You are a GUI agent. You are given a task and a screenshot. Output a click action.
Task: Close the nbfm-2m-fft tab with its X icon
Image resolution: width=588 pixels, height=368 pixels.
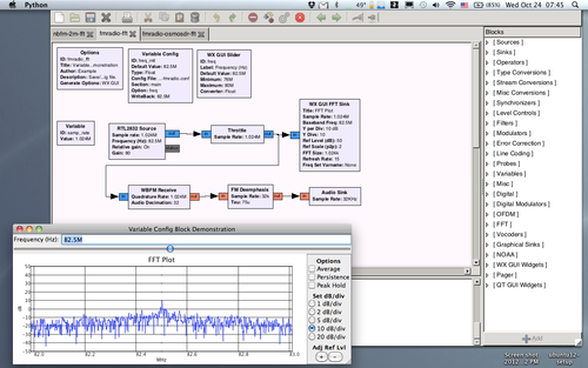(x=90, y=34)
